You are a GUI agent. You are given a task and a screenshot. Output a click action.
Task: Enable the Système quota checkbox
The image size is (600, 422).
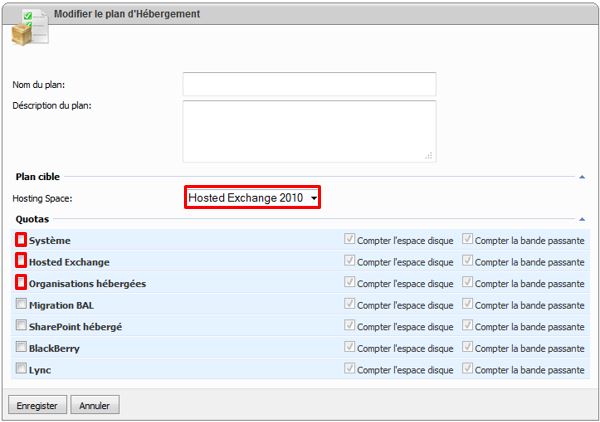pyautogui.click(x=21, y=240)
